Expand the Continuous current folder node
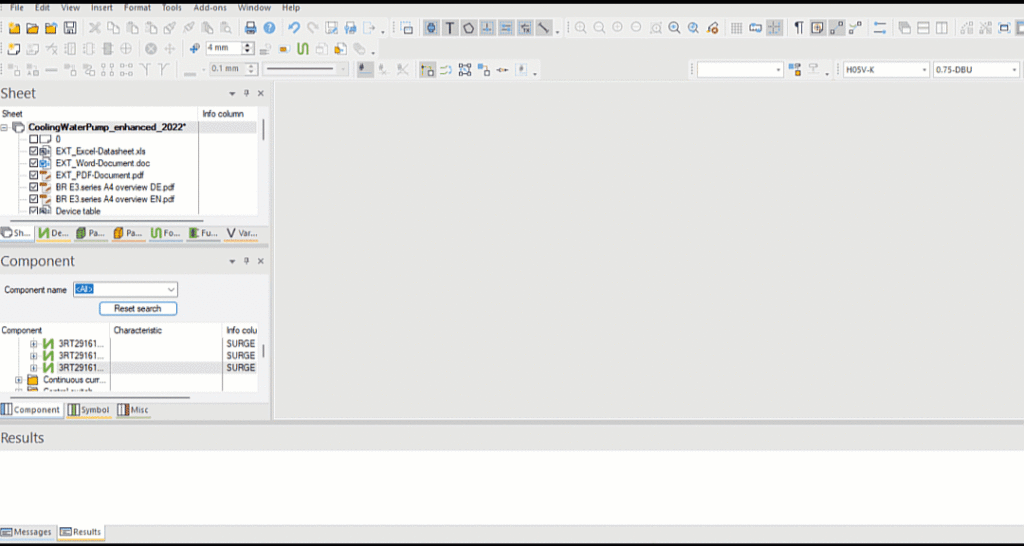 [x=19, y=380]
